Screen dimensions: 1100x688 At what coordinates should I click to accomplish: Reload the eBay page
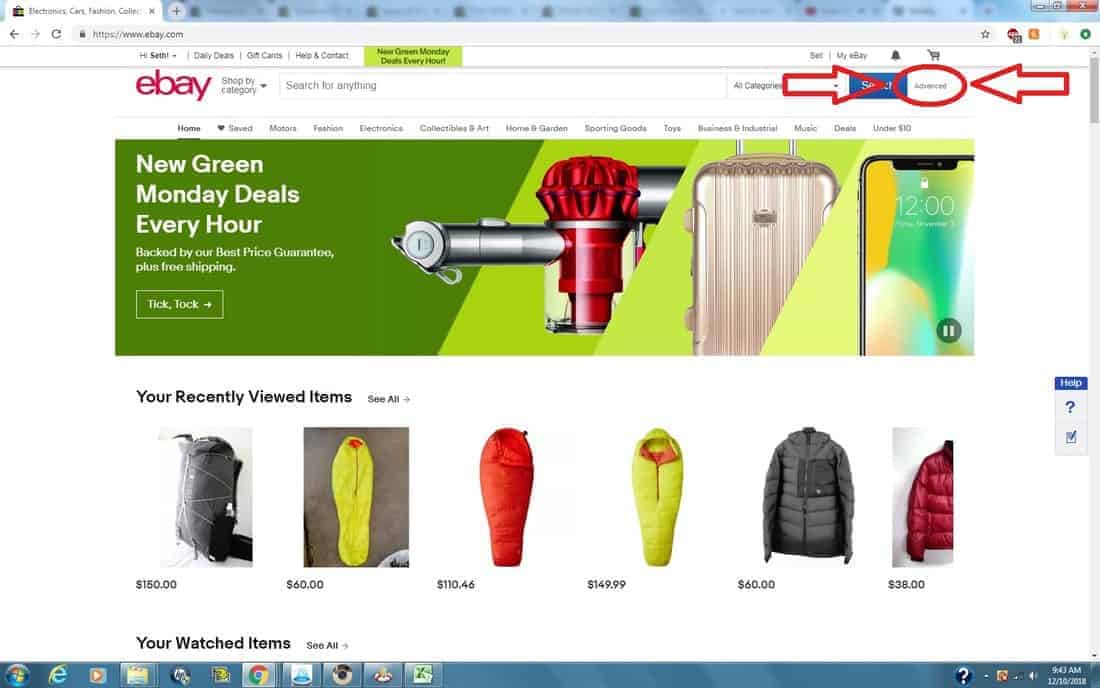click(56, 34)
